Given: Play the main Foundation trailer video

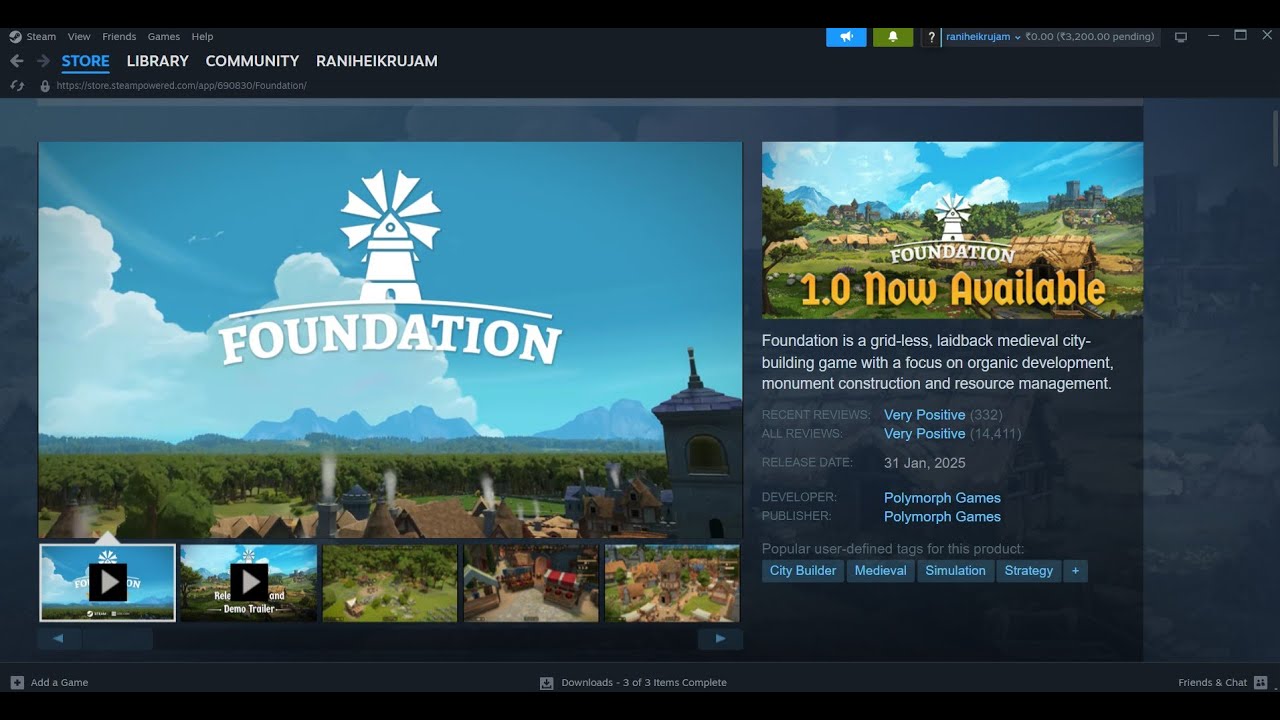Looking at the screenshot, I should tap(390, 340).
